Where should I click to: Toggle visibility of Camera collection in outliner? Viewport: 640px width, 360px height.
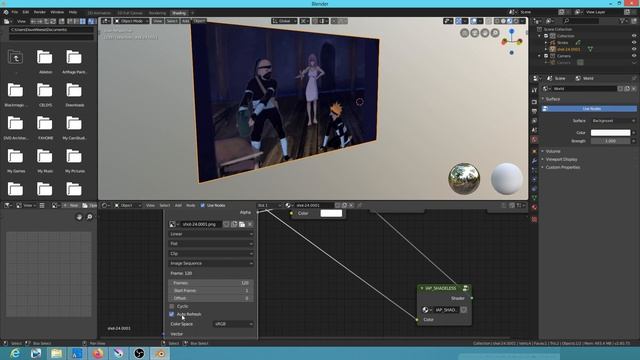pyautogui.click(x=634, y=56)
